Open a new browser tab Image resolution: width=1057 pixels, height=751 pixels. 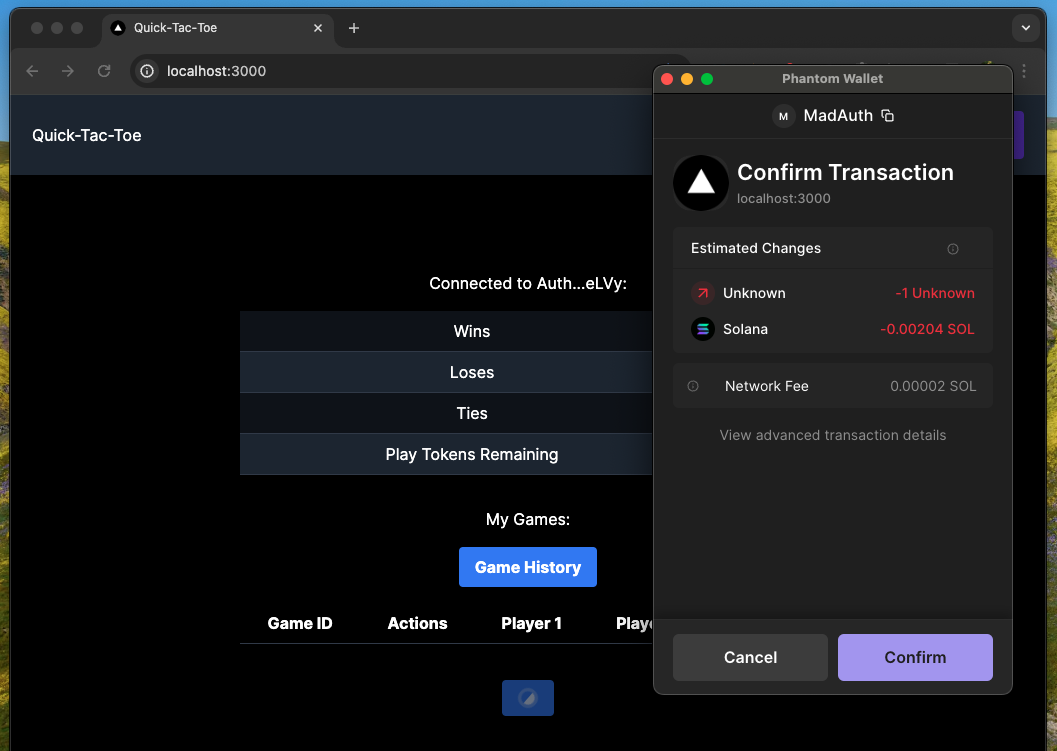click(354, 28)
